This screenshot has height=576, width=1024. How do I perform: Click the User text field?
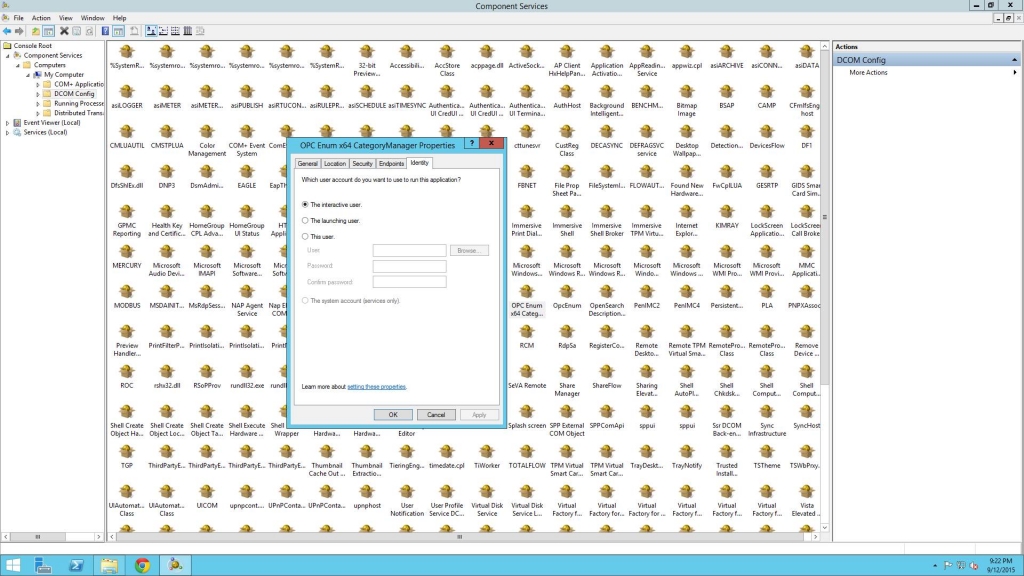click(x=409, y=250)
